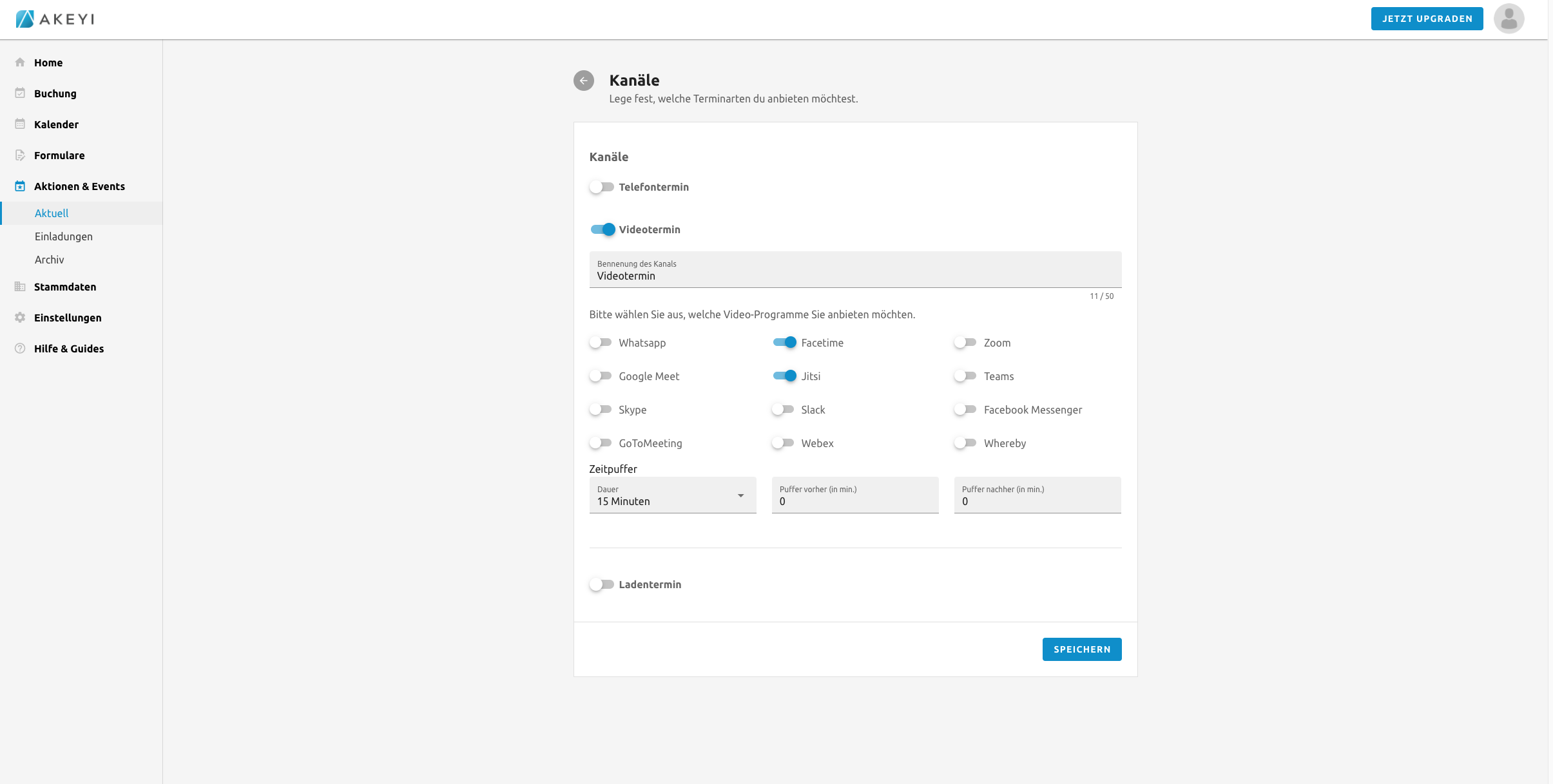Click the Kalender calendar icon
Viewport: 1553px width, 784px height.
(20, 124)
